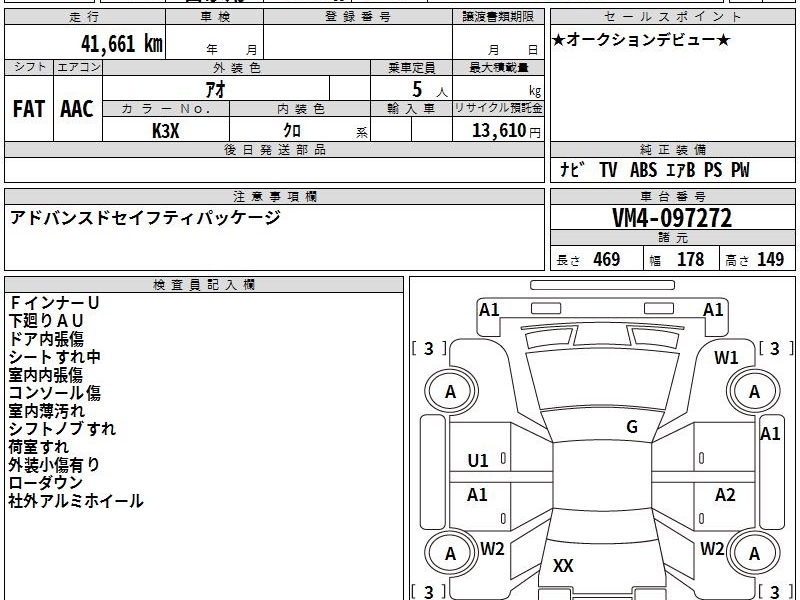Select the リサイクル預託金 header cell
The height and width of the screenshot is (600, 800).
498,108
